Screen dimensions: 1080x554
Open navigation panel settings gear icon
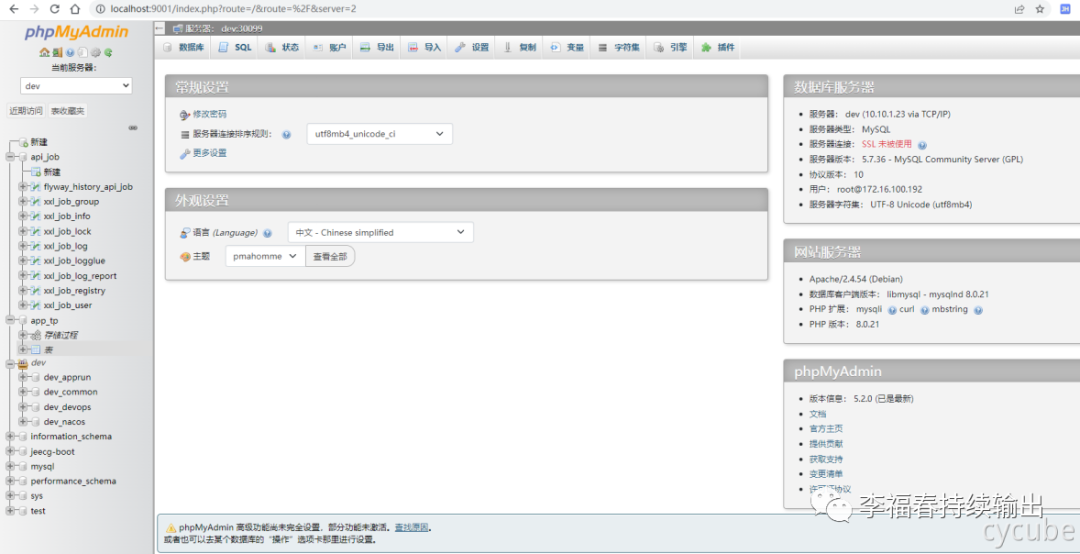96,52
